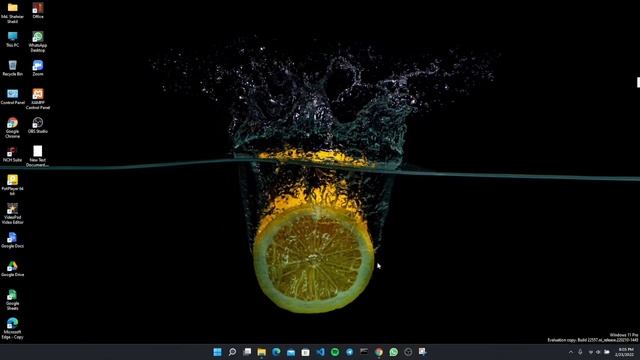Select the New Text Document file
The image size is (640, 360).
[x=38, y=156]
